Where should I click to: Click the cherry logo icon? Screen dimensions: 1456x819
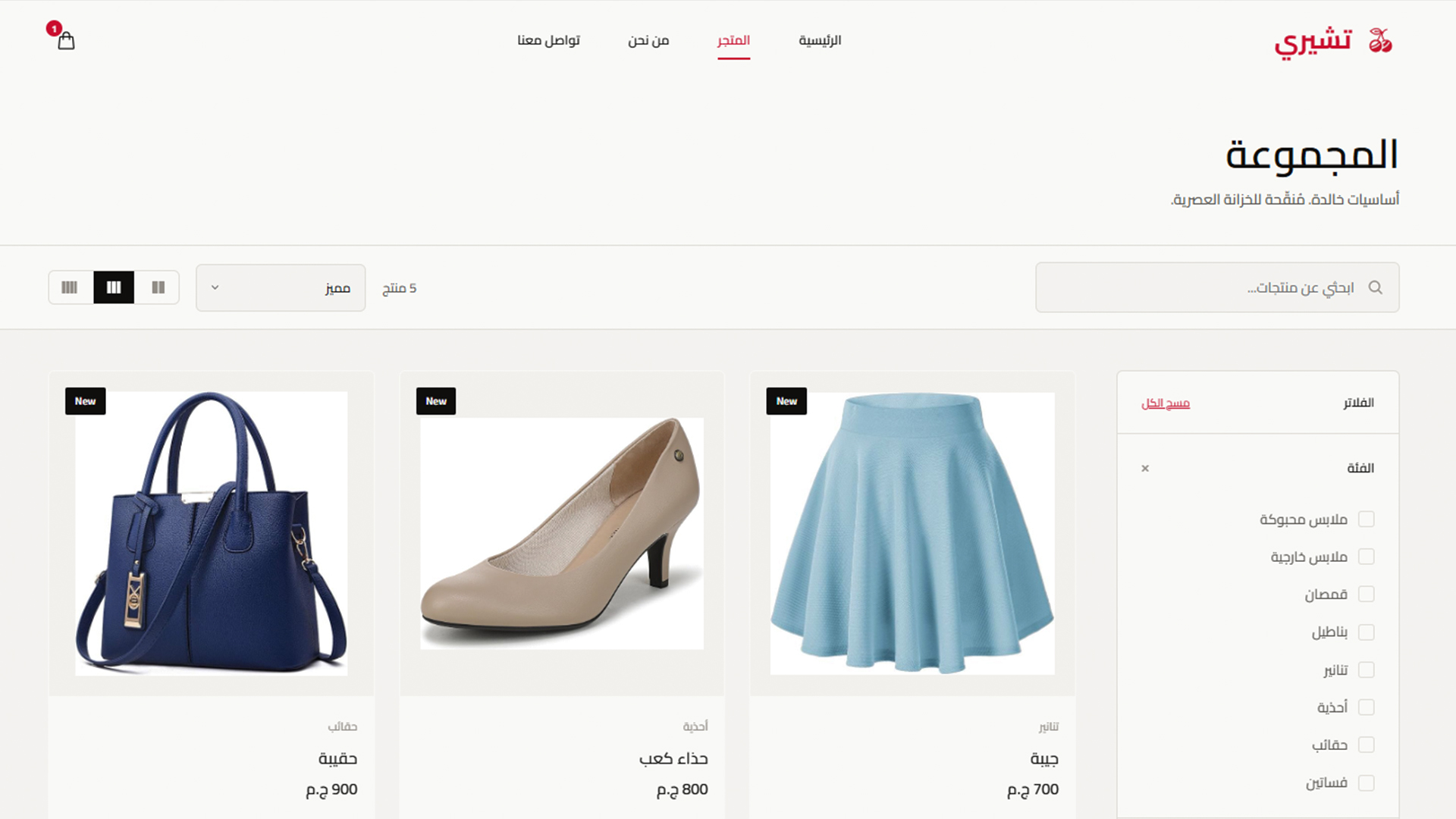point(1380,40)
